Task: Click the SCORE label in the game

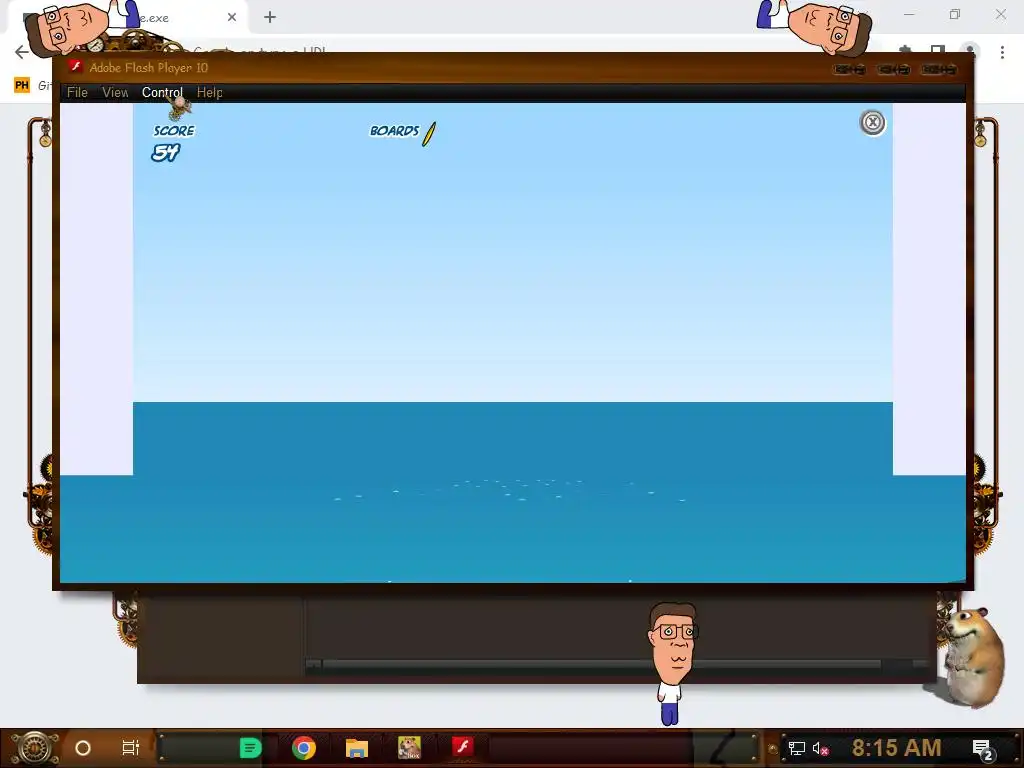Action: [174, 131]
